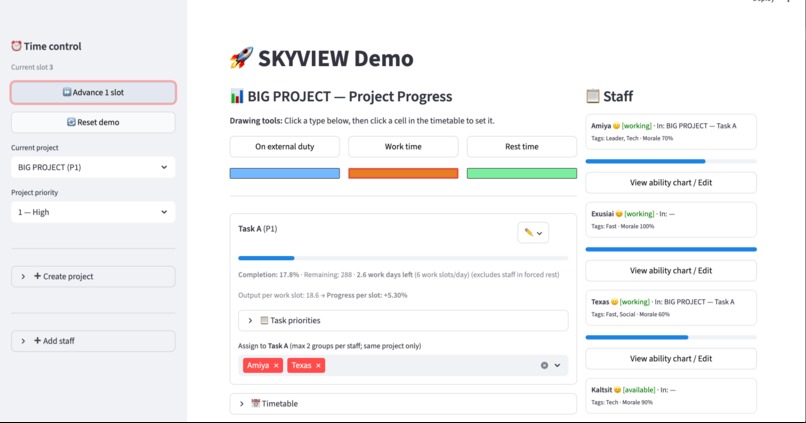Image resolution: width=806 pixels, height=423 pixels.
Task: Open ability chart for Texas
Action: pos(671,359)
